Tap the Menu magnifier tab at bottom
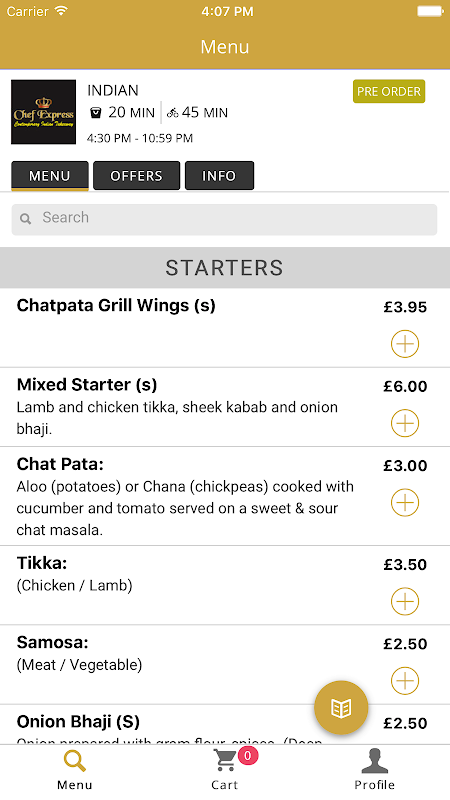This screenshot has width=450, height=800. tap(74, 769)
